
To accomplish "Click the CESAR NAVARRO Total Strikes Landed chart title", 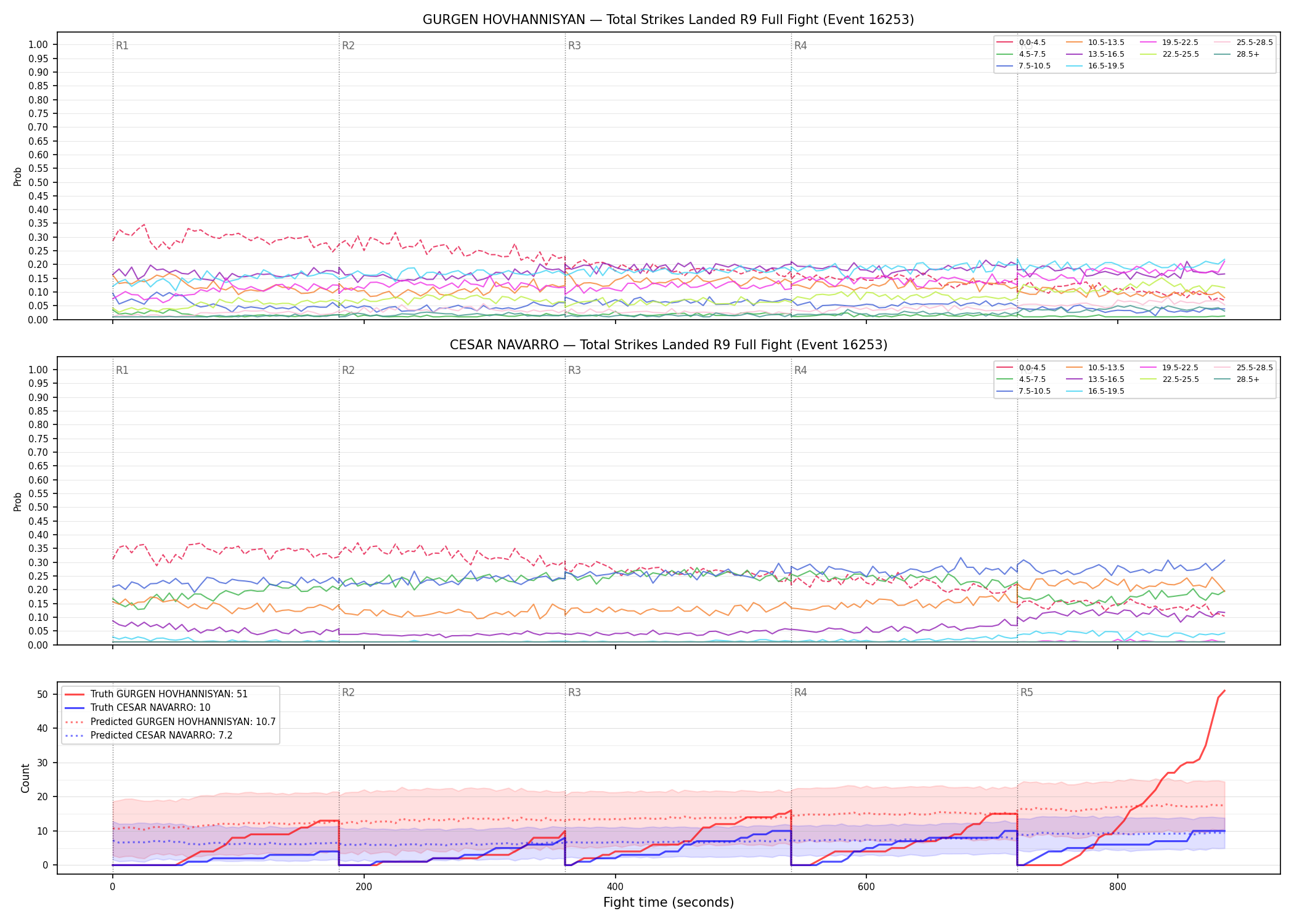I will [x=668, y=345].
